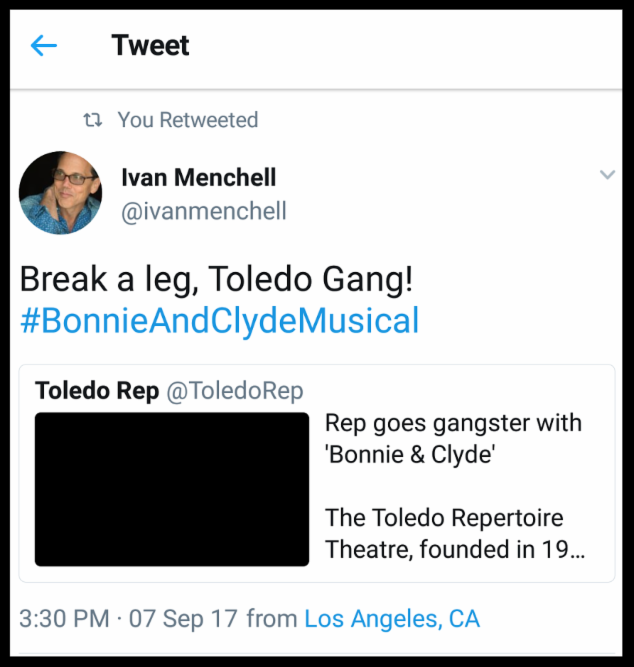
Task: Open the black quoted tweet thumbnail
Action: click(x=172, y=489)
